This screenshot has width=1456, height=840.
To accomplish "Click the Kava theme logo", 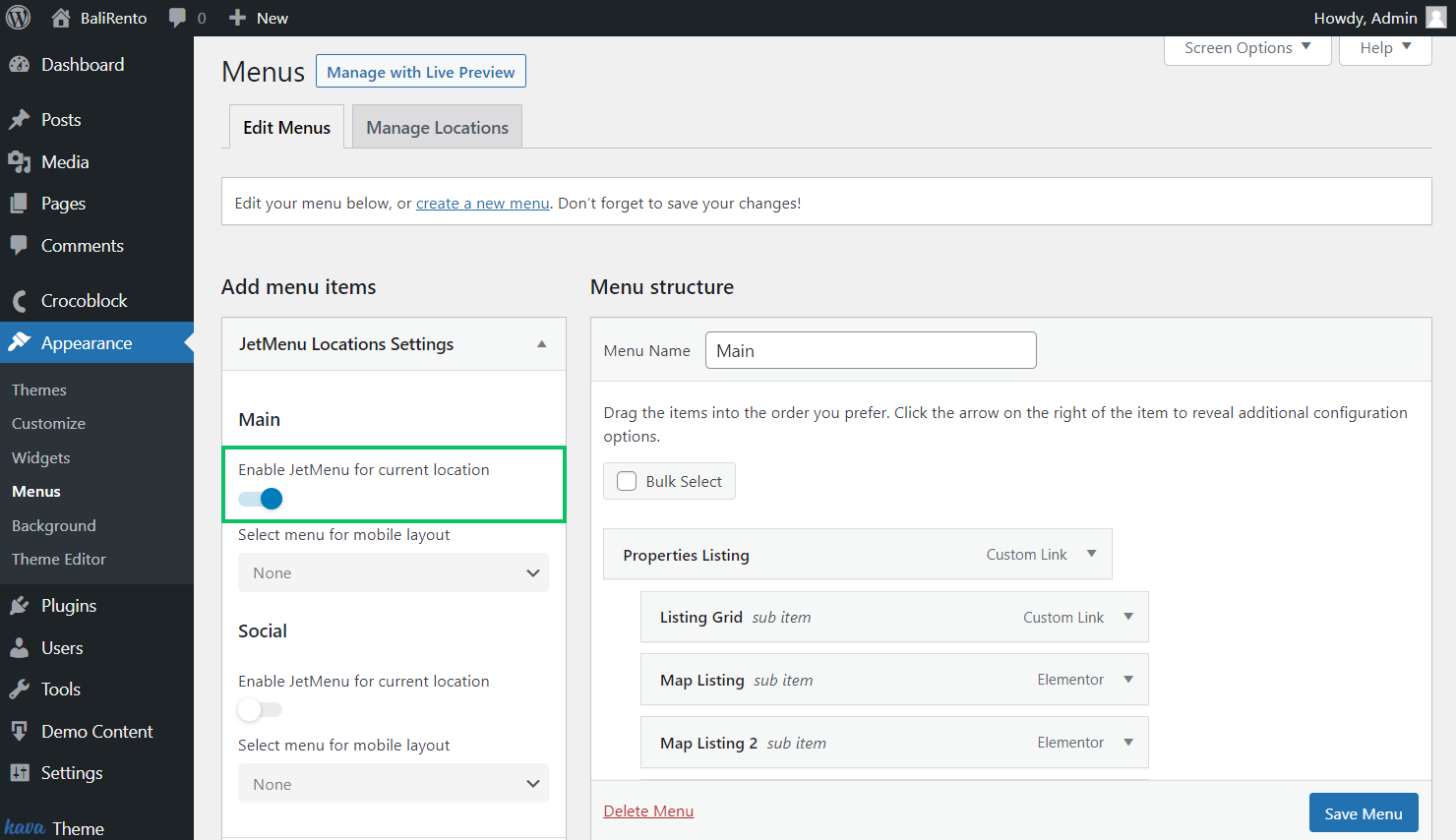I will click(25, 827).
